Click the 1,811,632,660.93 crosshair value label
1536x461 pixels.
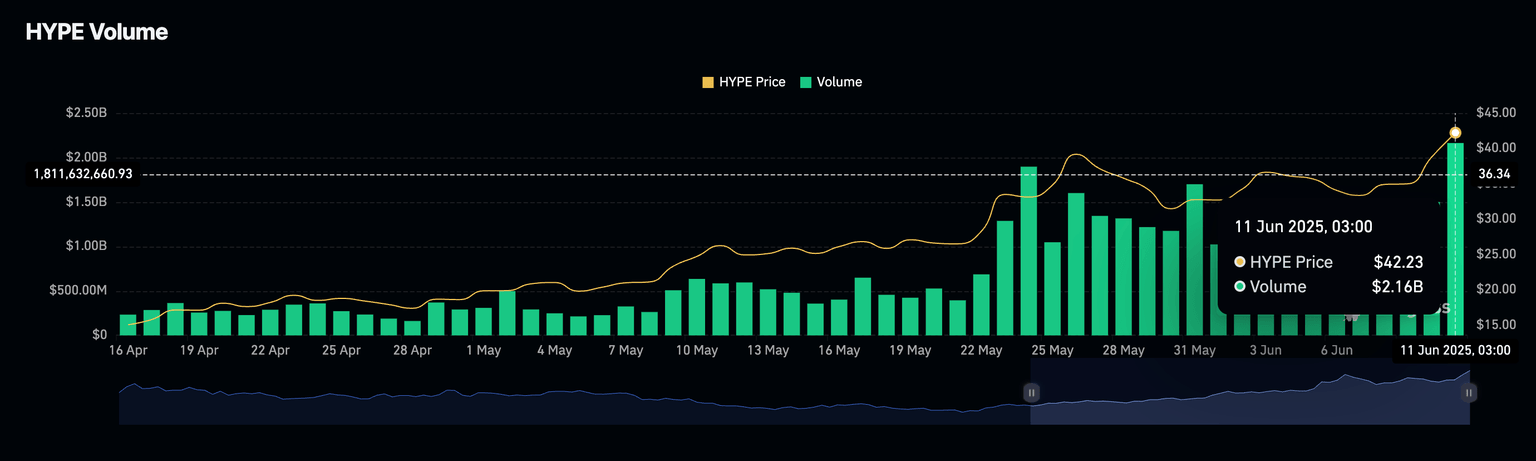pyautogui.click(x=83, y=174)
